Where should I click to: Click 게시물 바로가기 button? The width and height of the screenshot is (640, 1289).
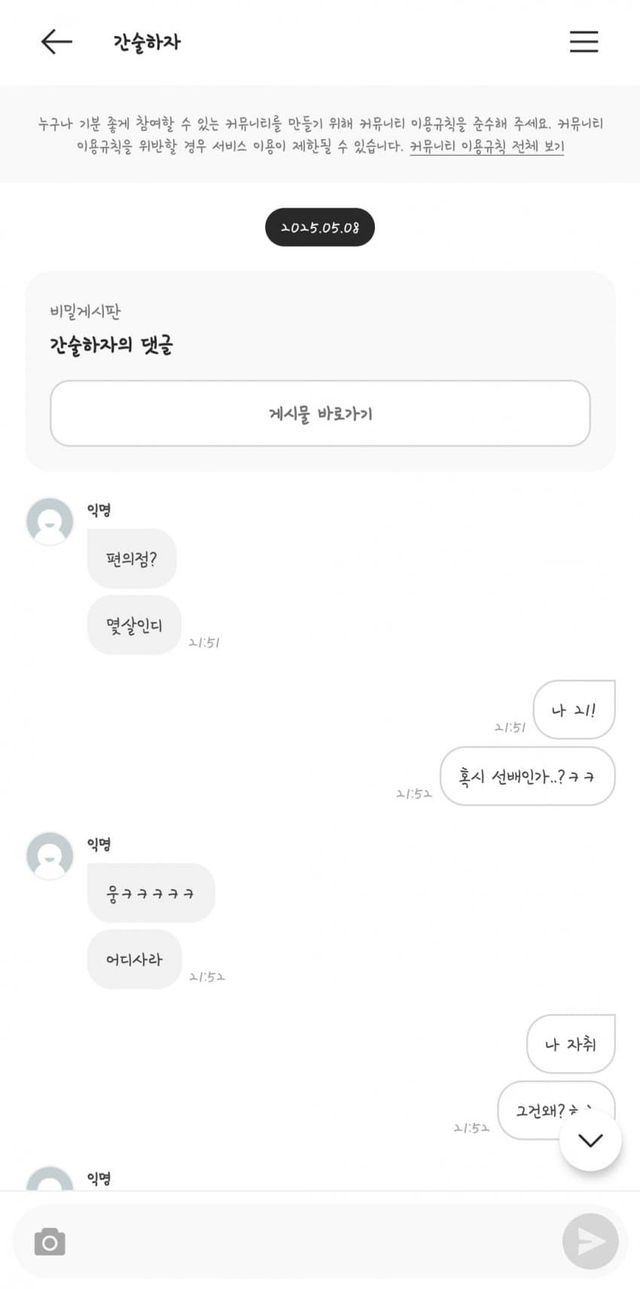click(320, 413)
